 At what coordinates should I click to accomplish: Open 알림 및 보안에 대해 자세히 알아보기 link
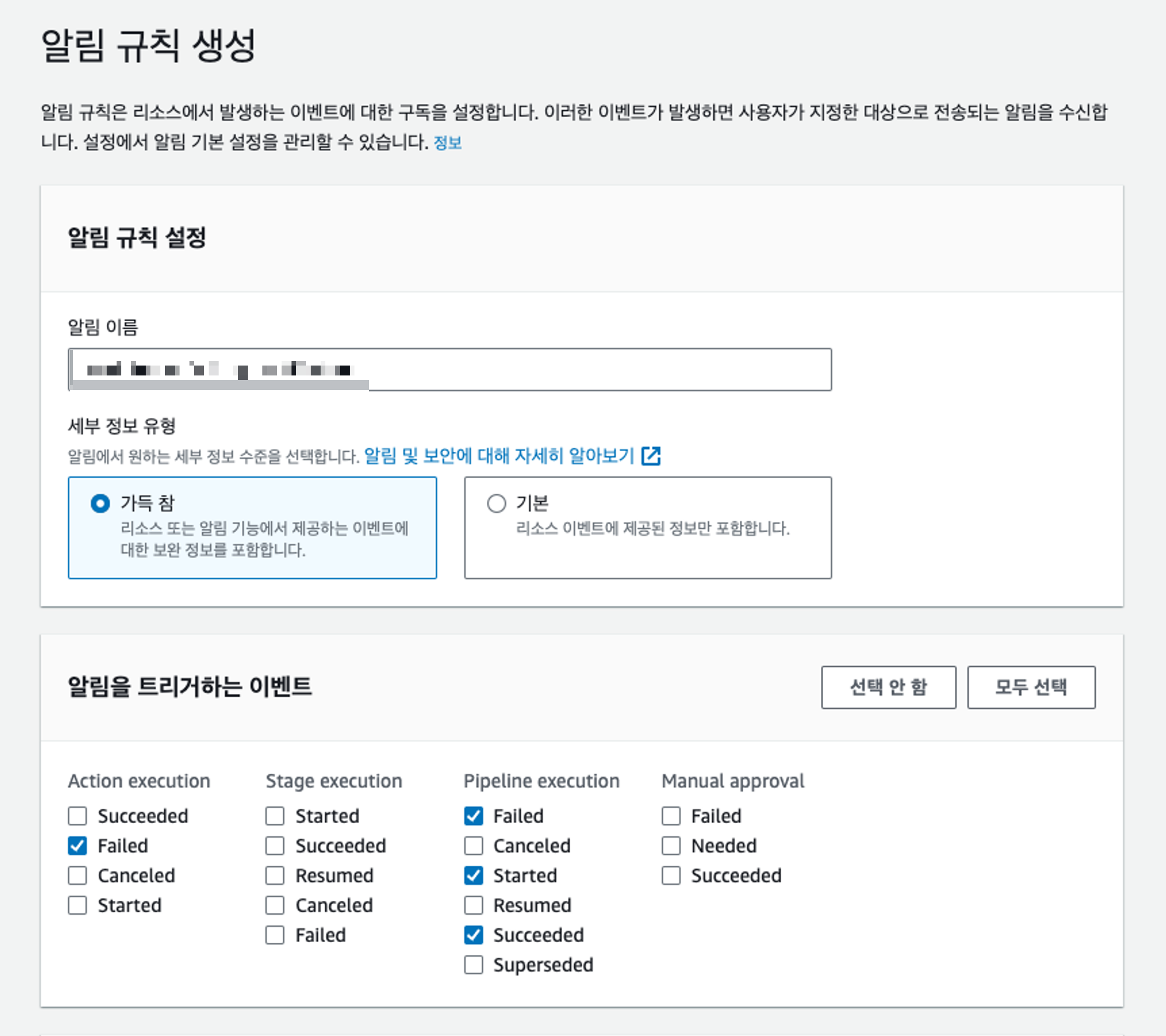[x=498, y=456]
